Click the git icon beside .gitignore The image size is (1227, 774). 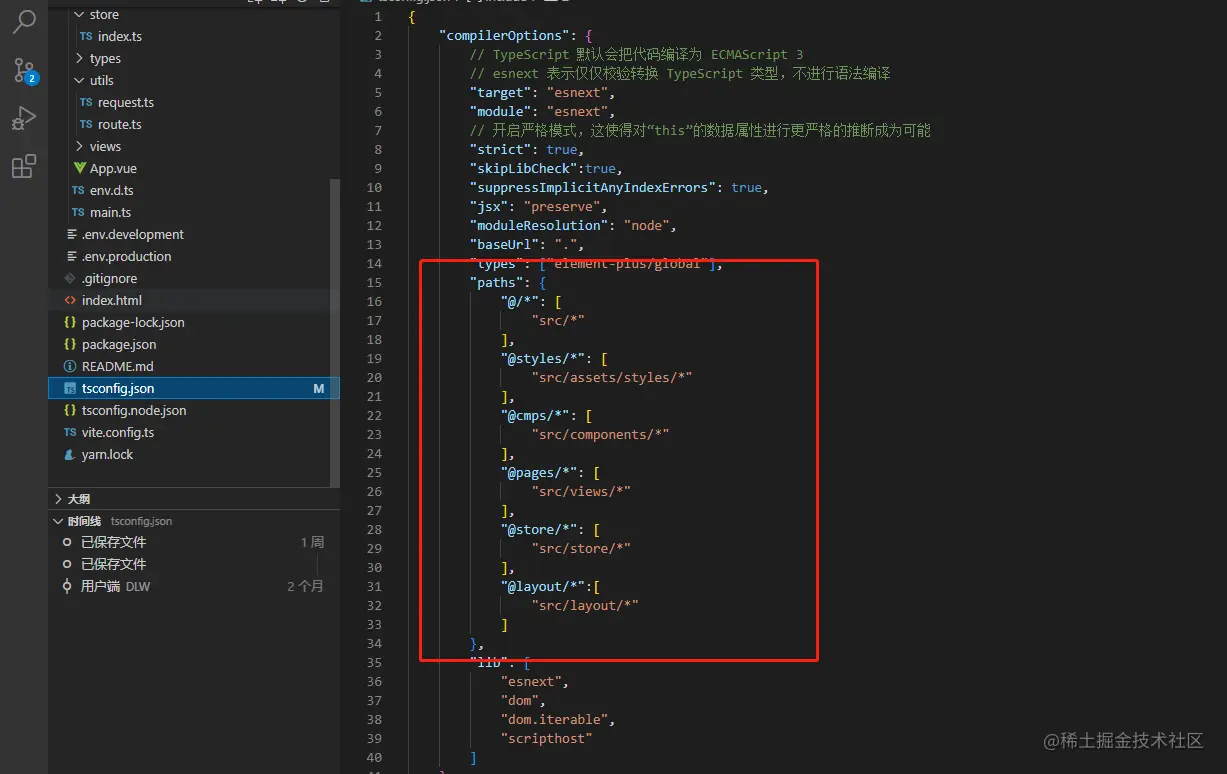point(70,278)
